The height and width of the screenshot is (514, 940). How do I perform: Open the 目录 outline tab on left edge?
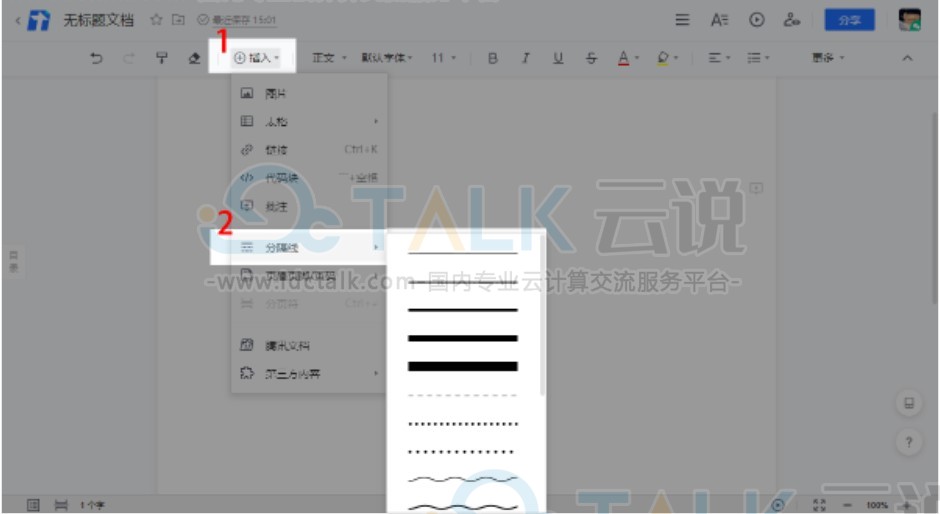[13, 262]
